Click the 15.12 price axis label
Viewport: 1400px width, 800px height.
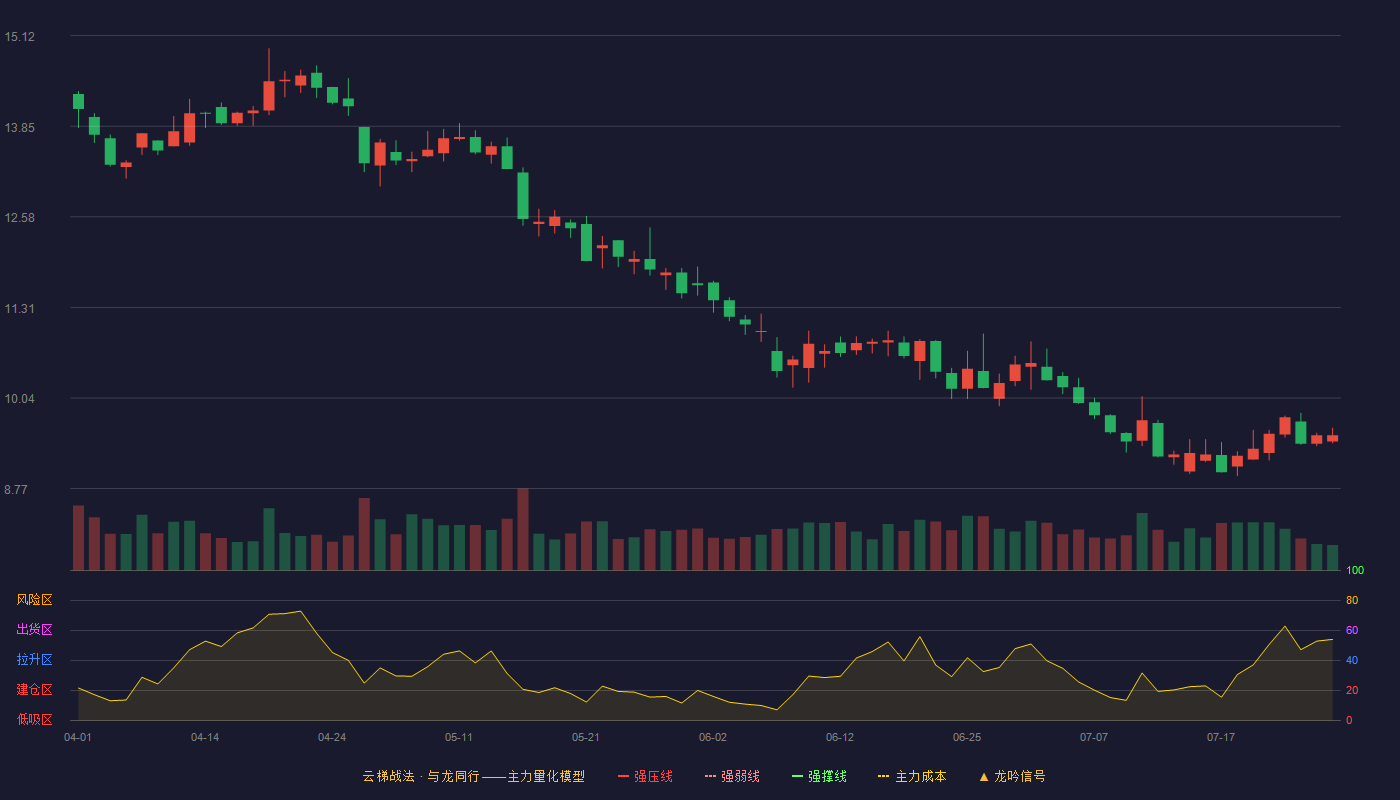19,37
